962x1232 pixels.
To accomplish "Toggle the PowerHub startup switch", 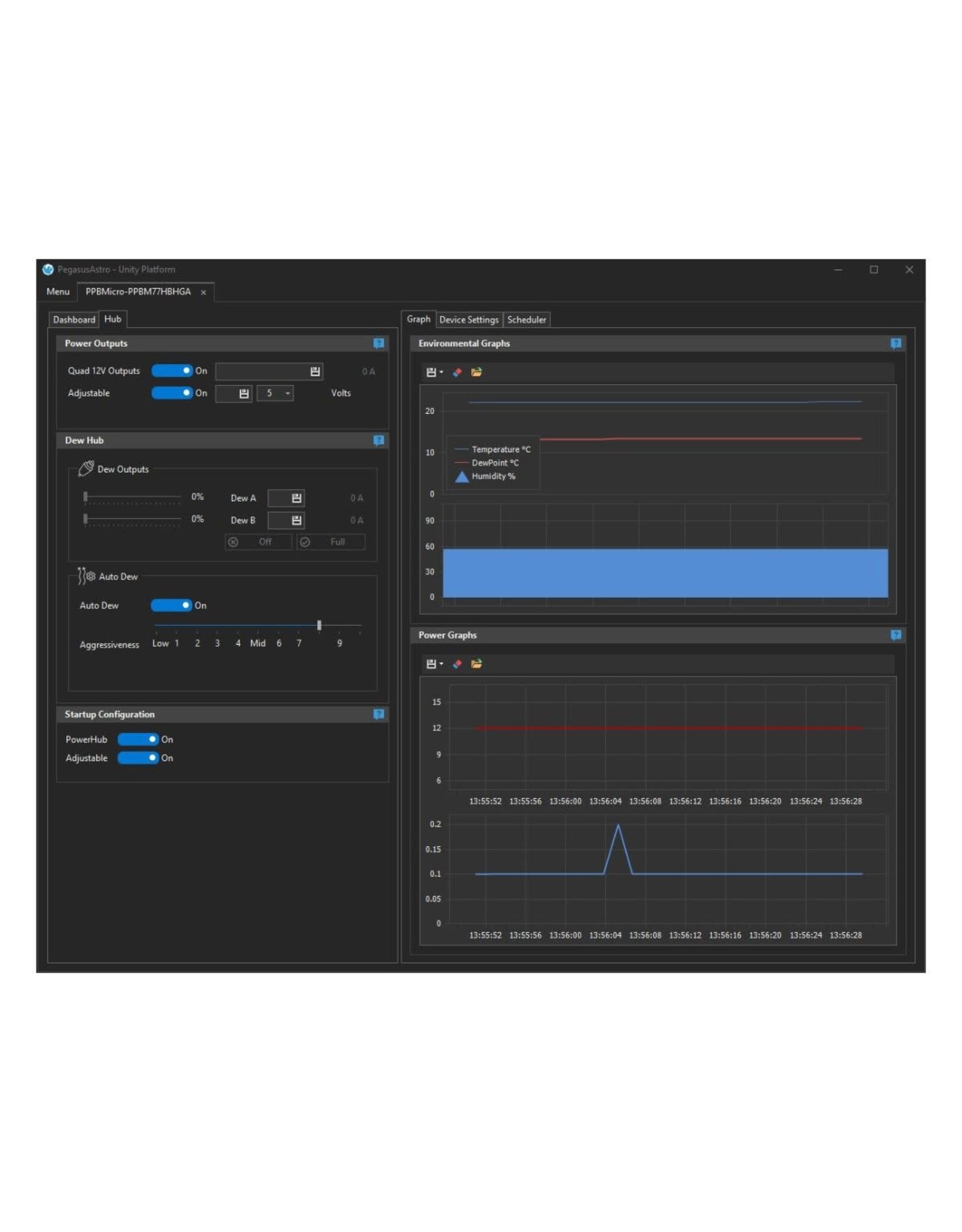I will pos(138,739).
